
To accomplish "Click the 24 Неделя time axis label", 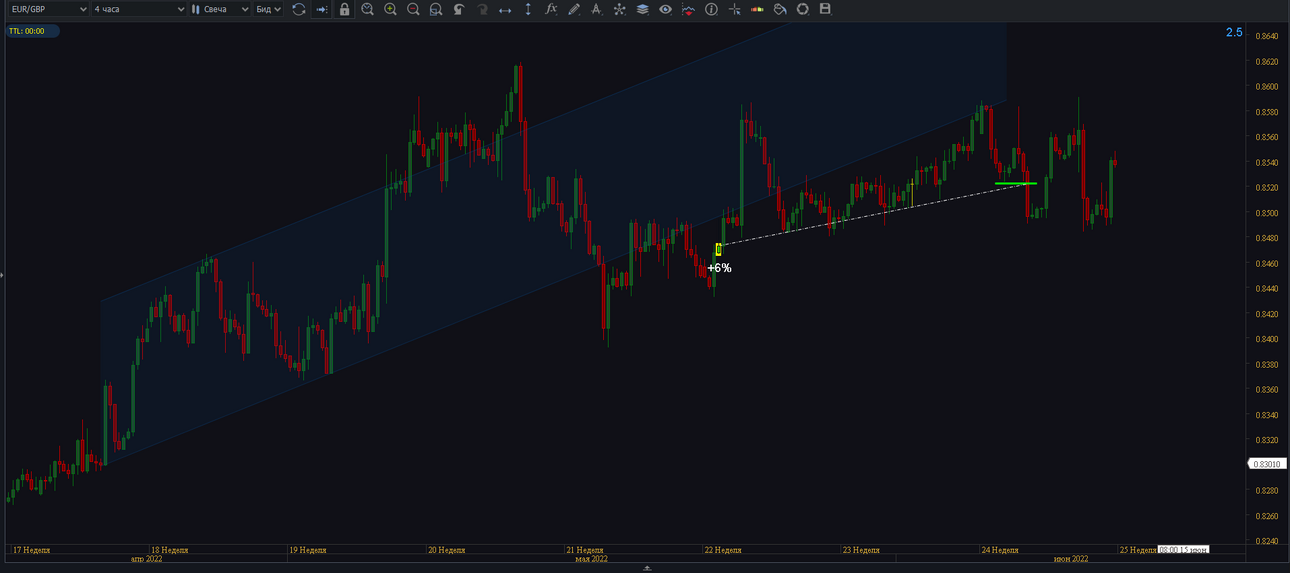I will pos(999,549).
